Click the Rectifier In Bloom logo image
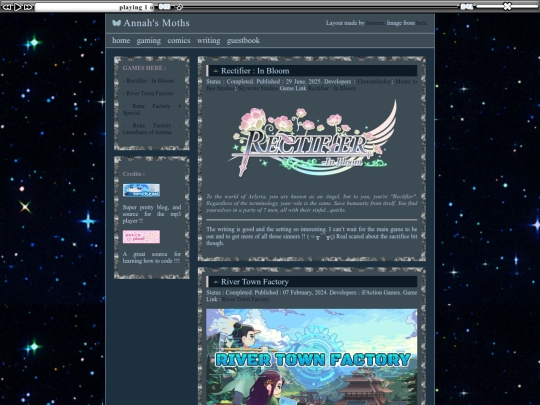540x405 pixels. (x=313, y=139)
